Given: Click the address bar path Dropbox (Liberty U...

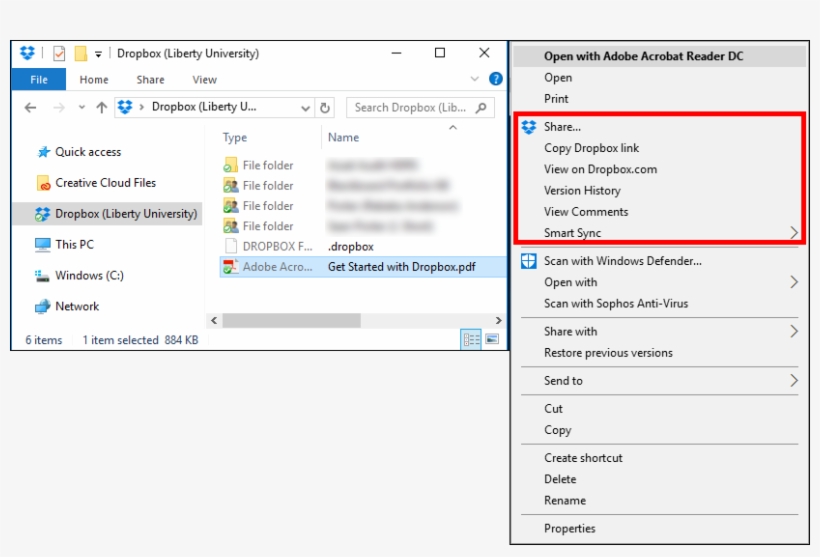Looking at the screenshot, I should pyautogui.click(x=204, y=107).
